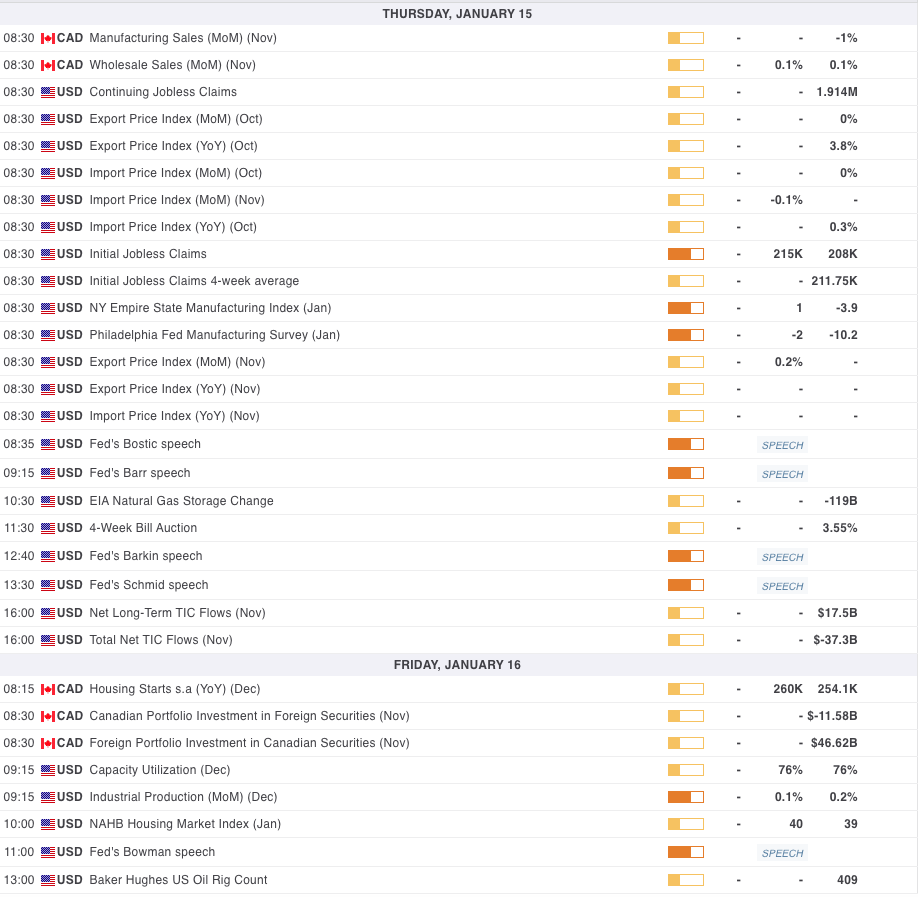Open the SPEECH link for Fed's Barkin
The image size is (923, 897).
click(x=781, y=557)
